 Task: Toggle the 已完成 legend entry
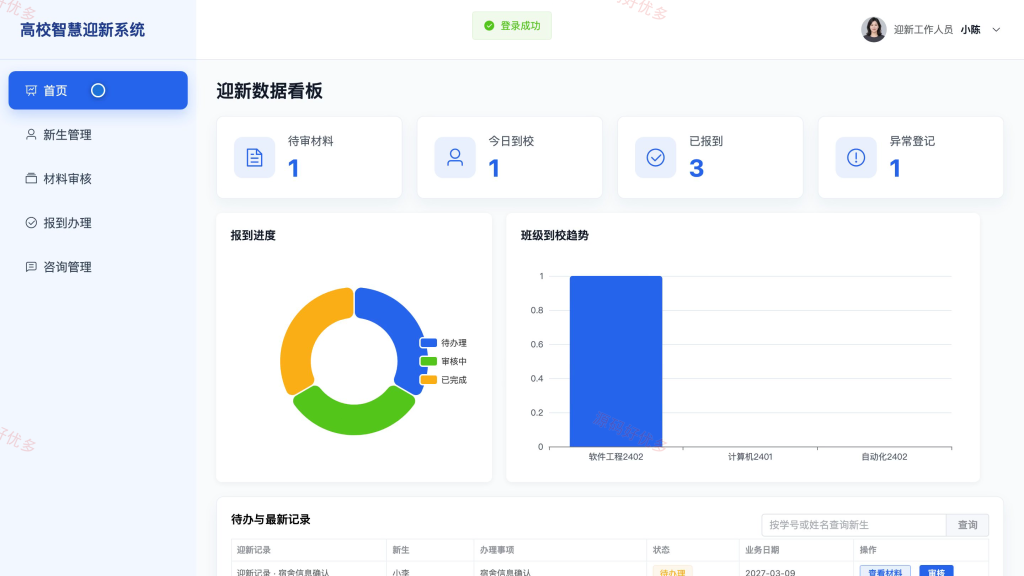[x=443, y=379]
